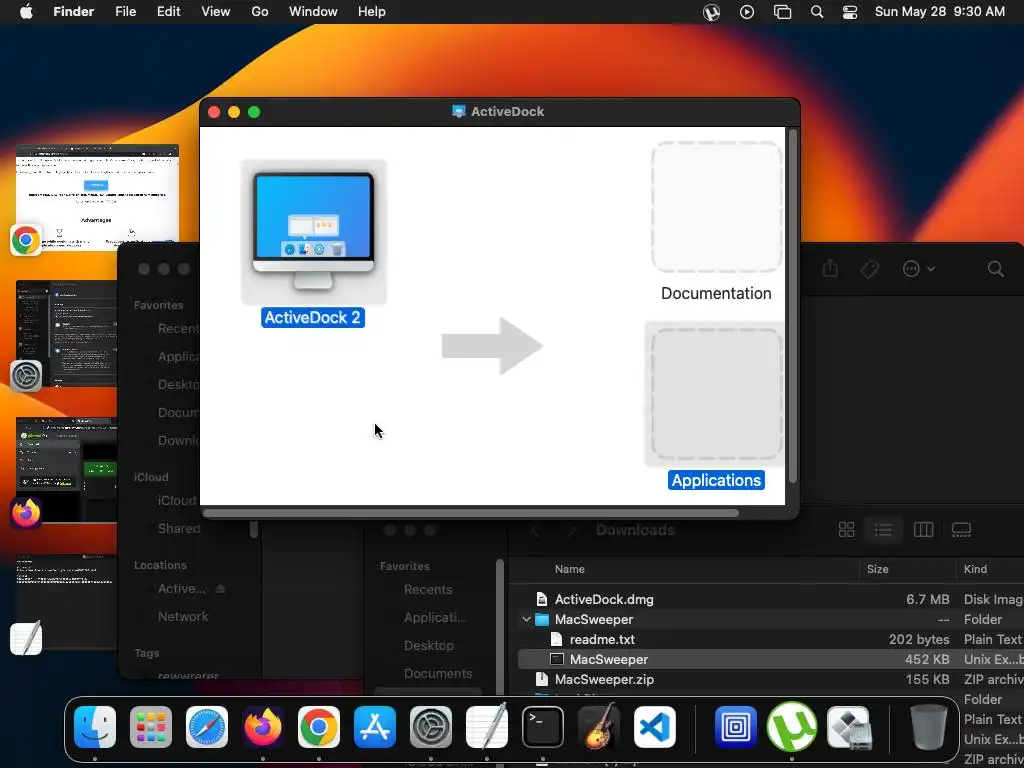Switch Downloads window to gallery view
This screenshot has height=768, width=1024.
(x=961, y=530)
